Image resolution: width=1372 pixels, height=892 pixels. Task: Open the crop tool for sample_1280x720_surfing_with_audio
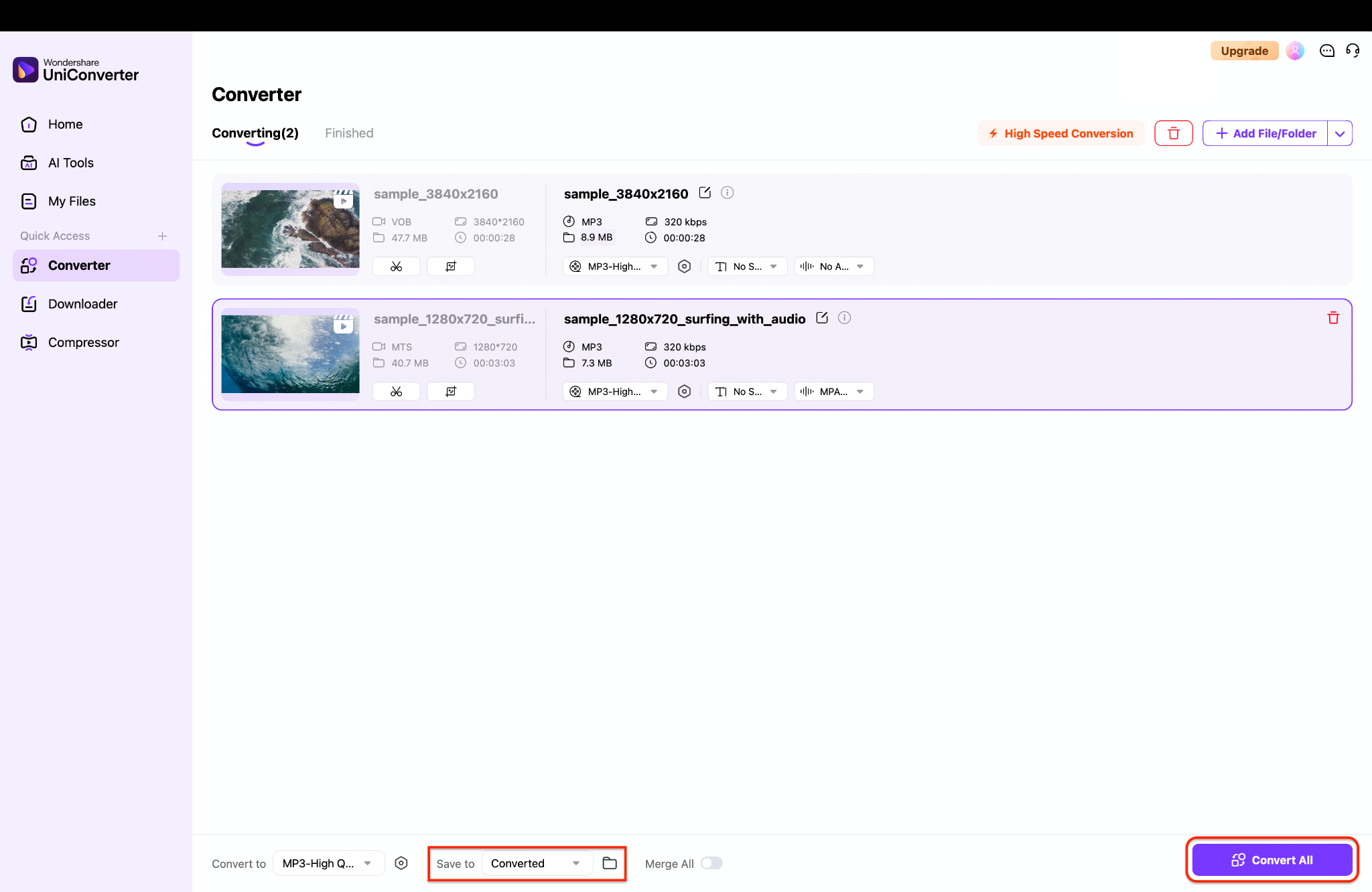[451, 391]
